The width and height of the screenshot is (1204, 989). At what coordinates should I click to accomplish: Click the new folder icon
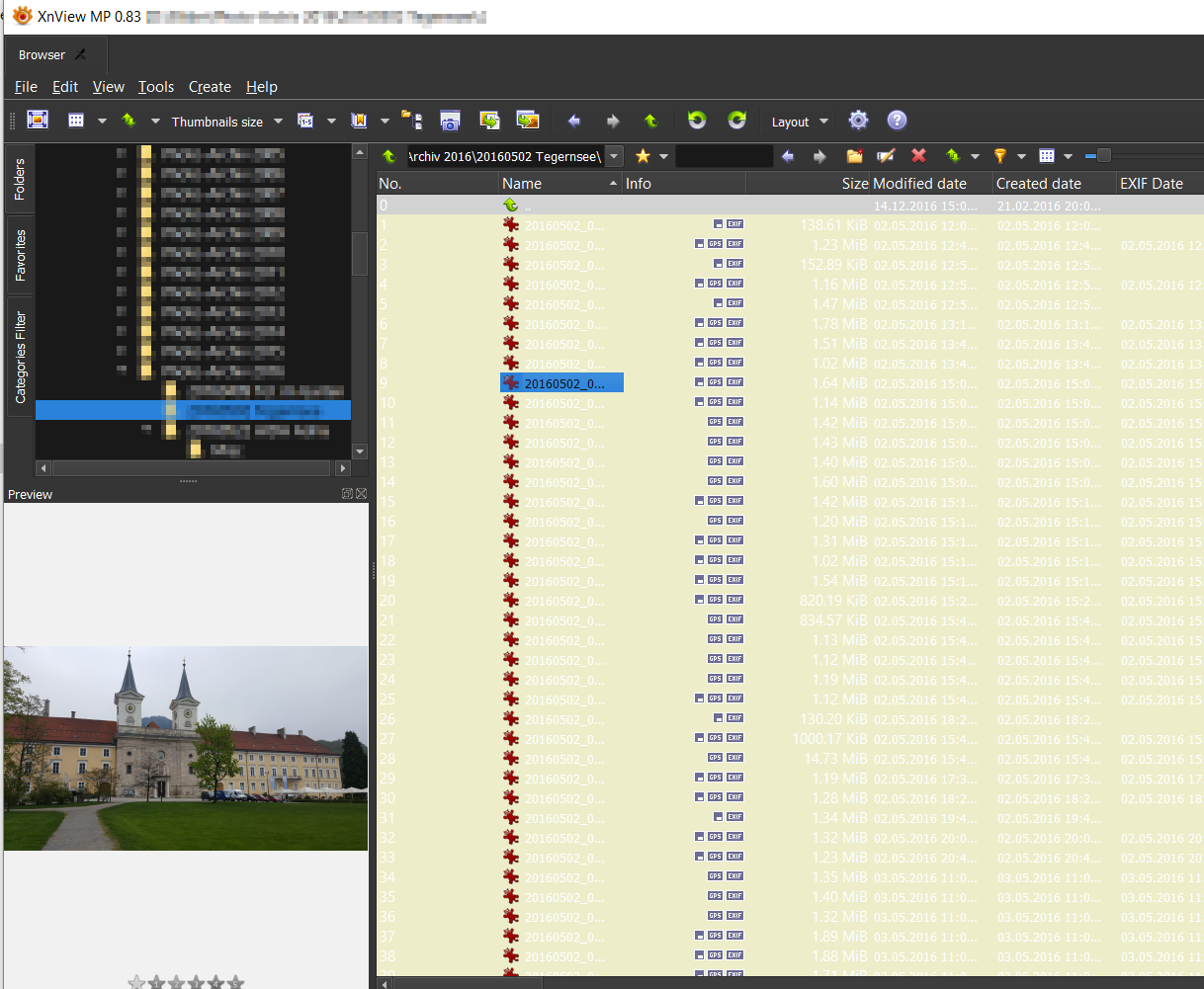pos(855,156)
